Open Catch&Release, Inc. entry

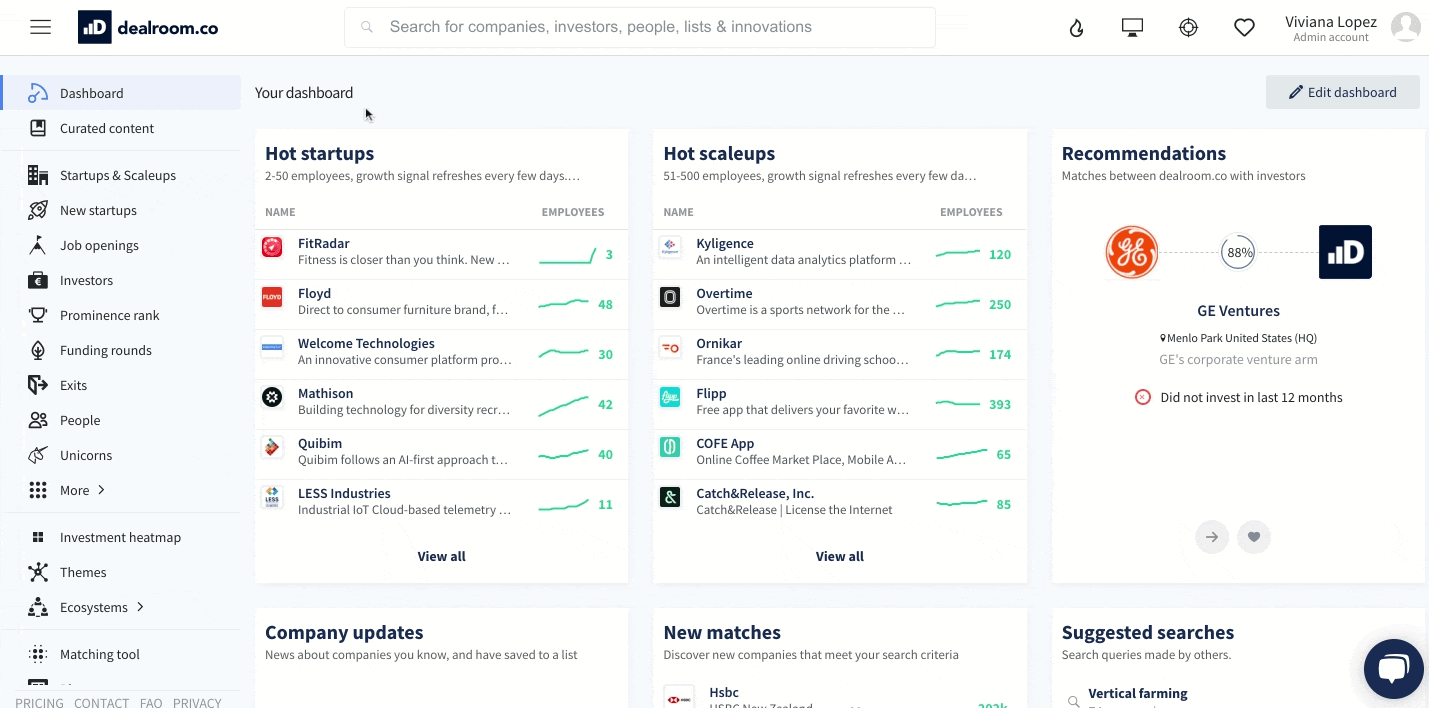tap(840, 504)
